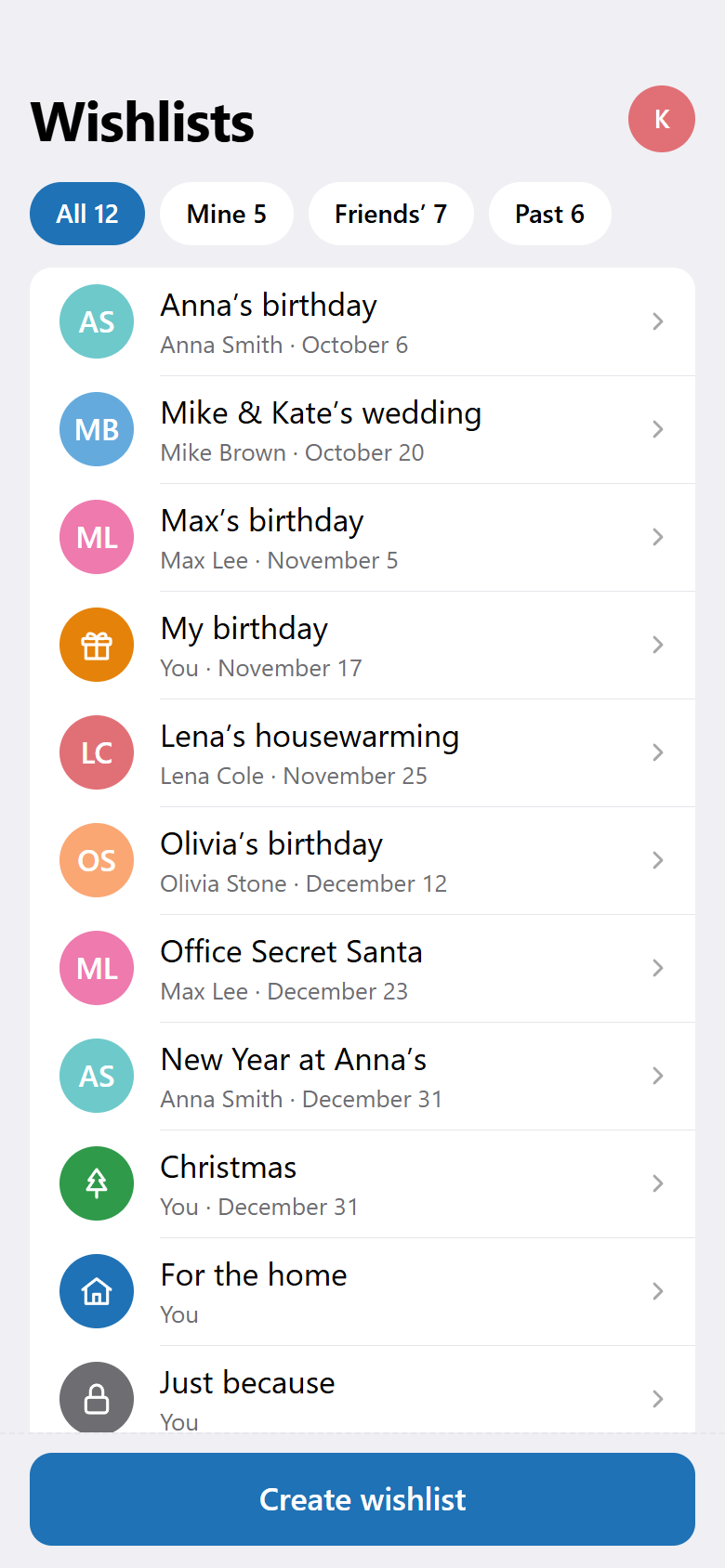
Task: Click the Wishlists page heading
Action: click(142, 123)
